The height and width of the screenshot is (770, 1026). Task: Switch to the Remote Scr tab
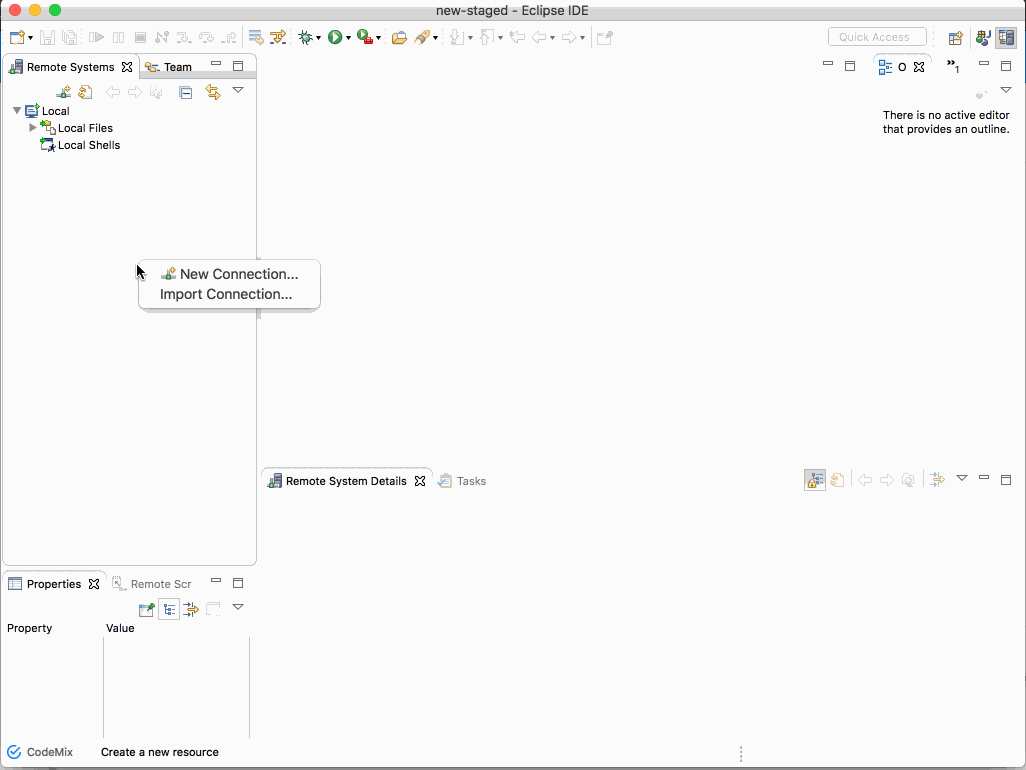click(152, 584)
